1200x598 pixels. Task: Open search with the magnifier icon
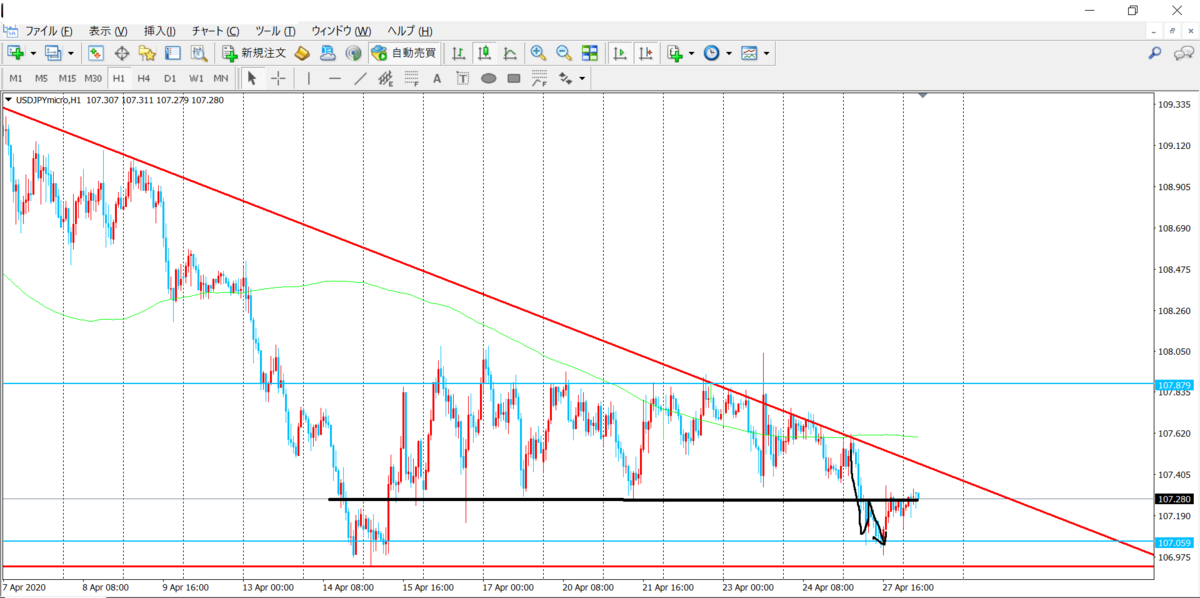[x=1155, y=53]
